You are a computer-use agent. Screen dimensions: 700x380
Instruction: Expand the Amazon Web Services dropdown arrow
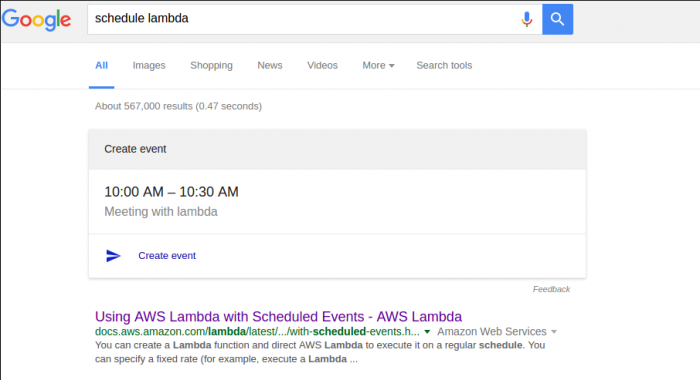point(554,332)
